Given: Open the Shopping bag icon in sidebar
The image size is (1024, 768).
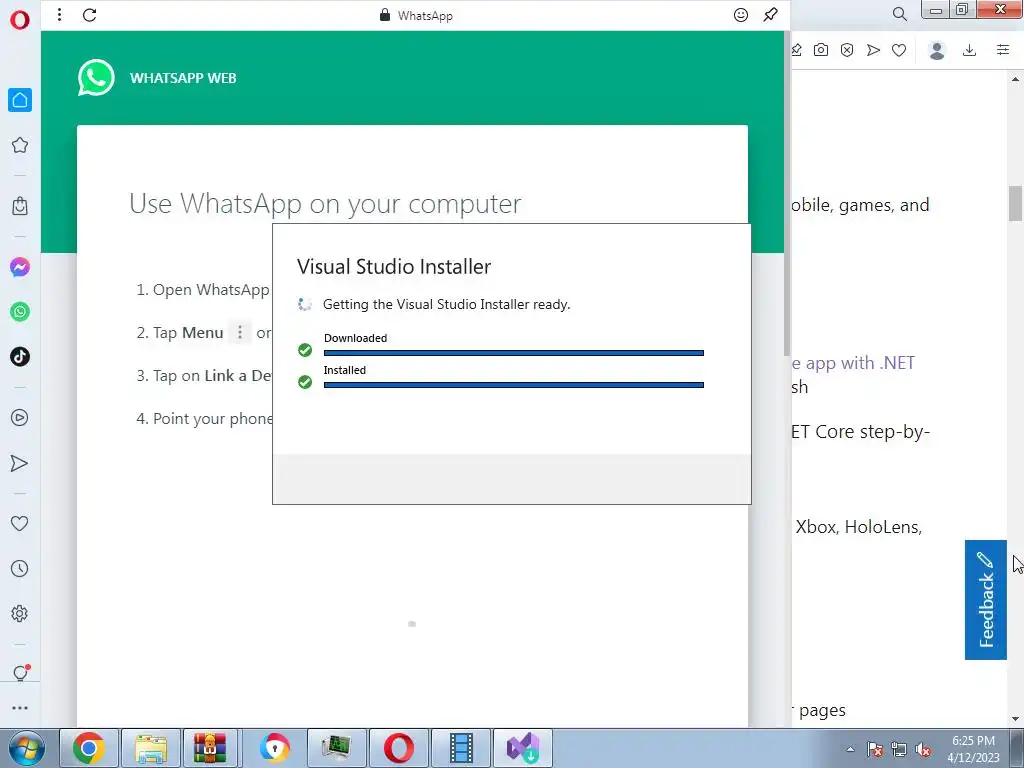Looking at the screenshot, I should pyautogui.click(x=20, y=206).
